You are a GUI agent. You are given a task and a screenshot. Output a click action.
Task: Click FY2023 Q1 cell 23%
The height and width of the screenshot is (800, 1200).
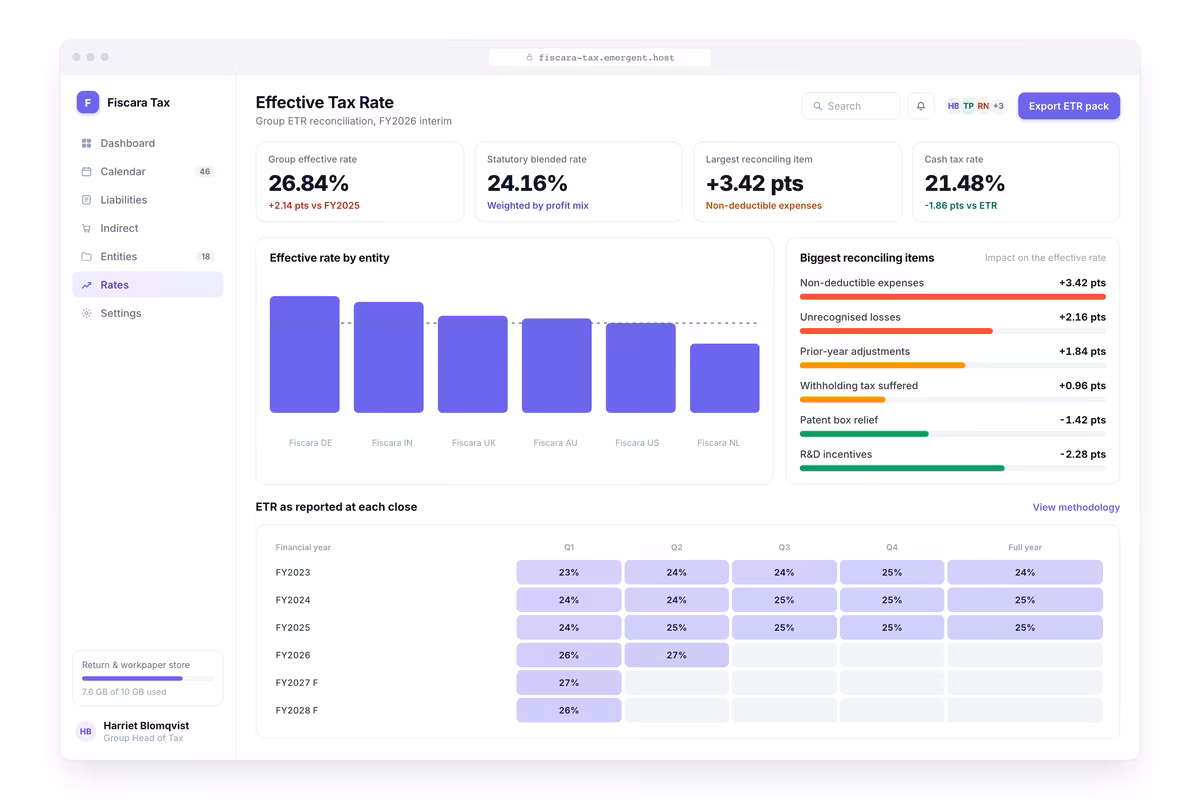(569, 573)
